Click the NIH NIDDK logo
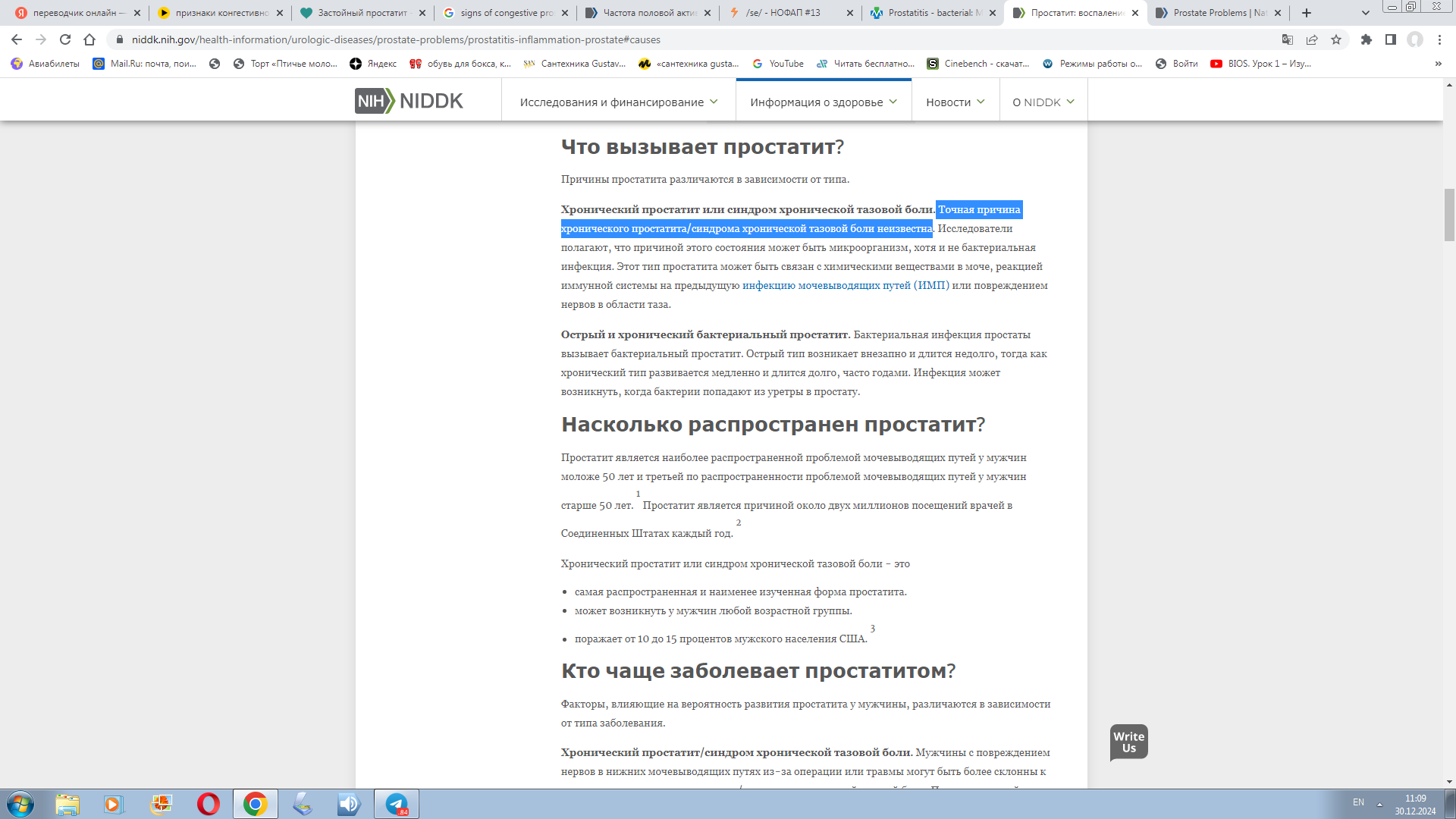 point(409,101)
